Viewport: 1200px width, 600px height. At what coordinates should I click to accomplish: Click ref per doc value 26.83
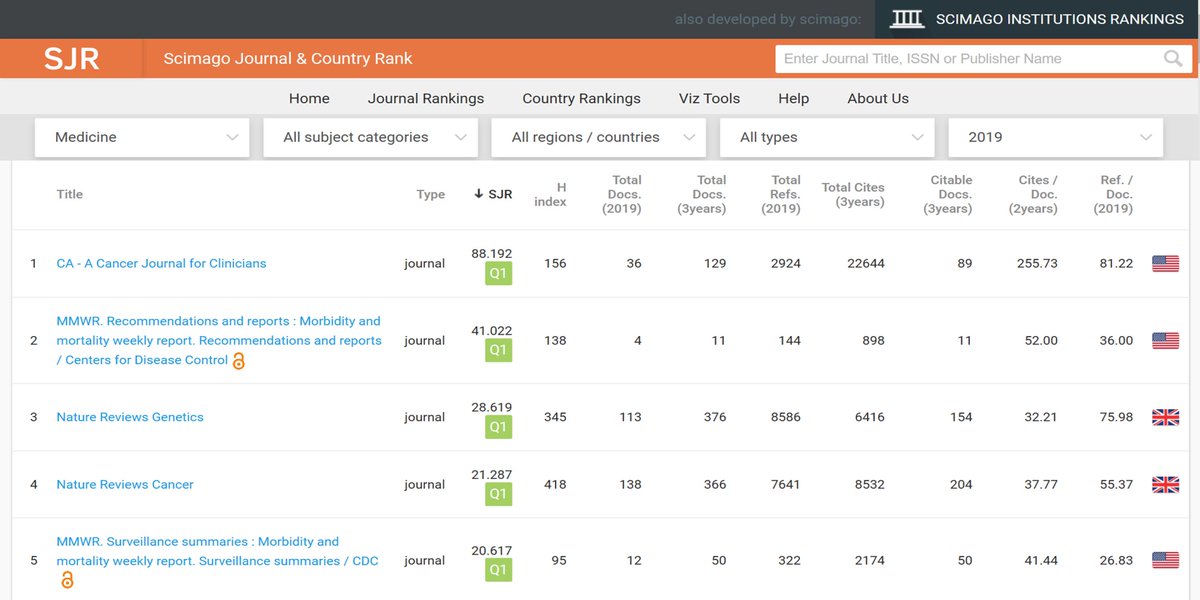[x=1116, y=561]
